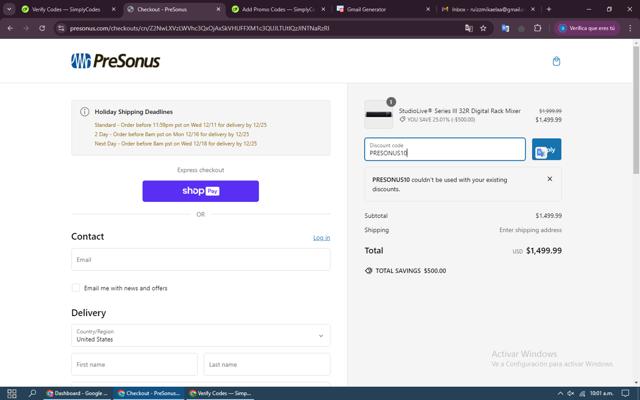
Task: Click the 'TOTAL SAVINGS $500.00' text
Action: (410, 271)
